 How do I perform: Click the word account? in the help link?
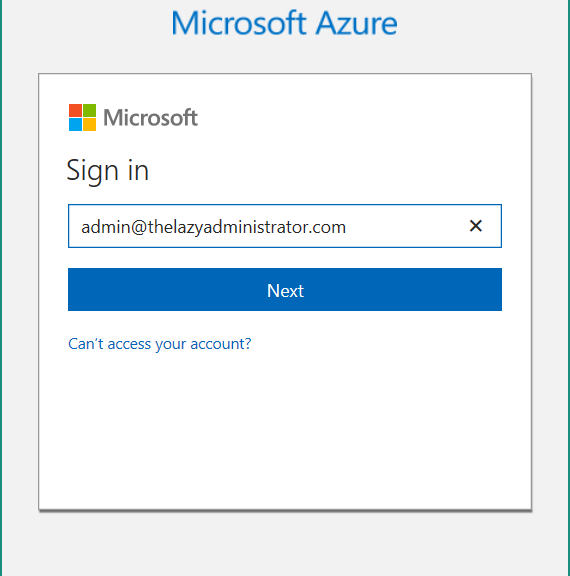point(221,344)
